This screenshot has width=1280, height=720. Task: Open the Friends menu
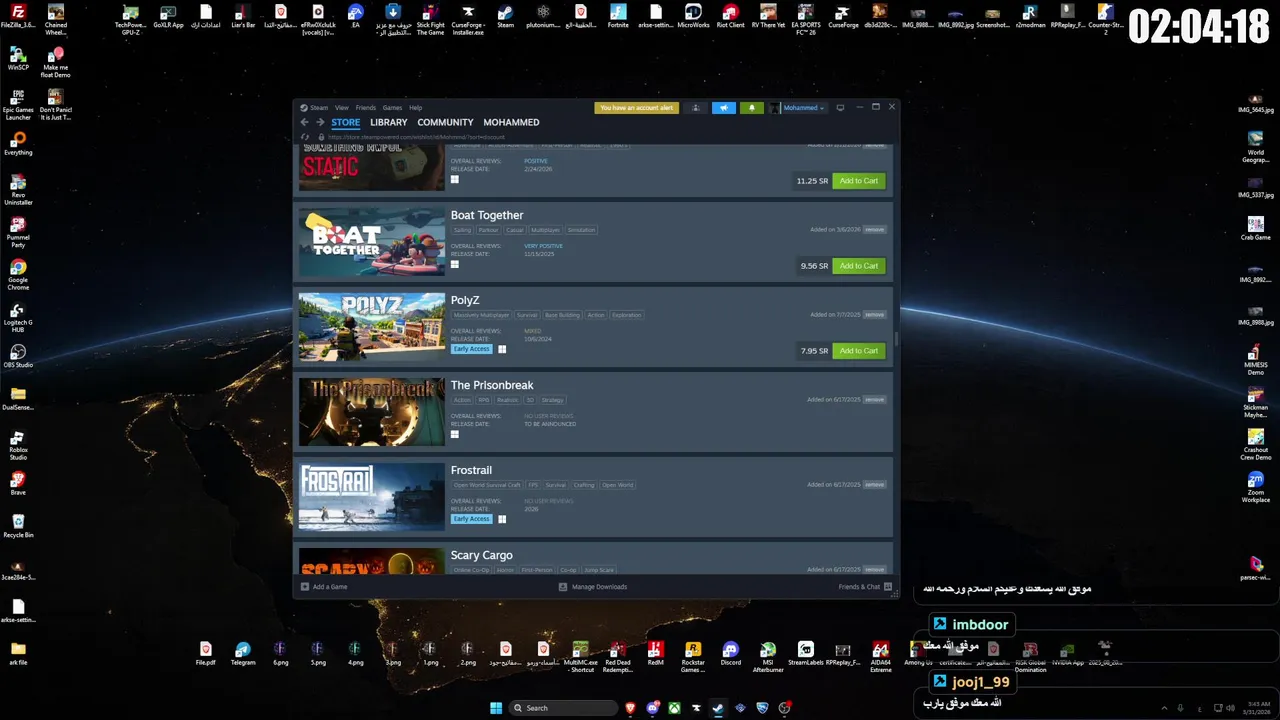click(x=366, y=108)
